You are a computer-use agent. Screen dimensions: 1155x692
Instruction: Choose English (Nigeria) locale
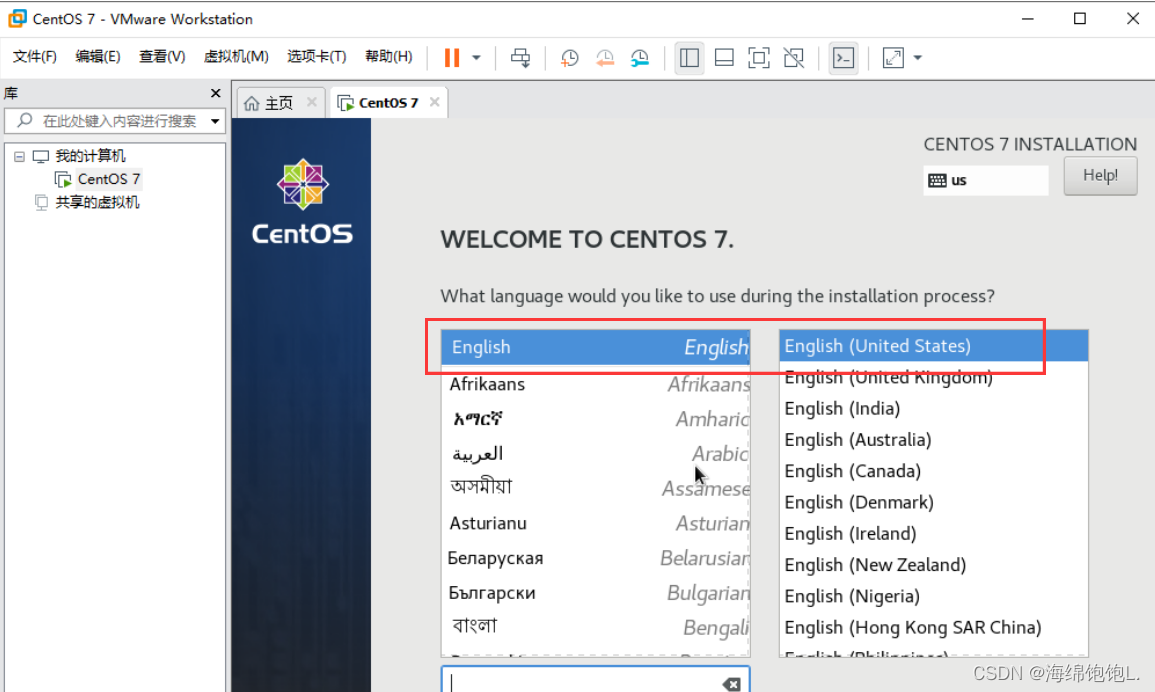[933, 596]
